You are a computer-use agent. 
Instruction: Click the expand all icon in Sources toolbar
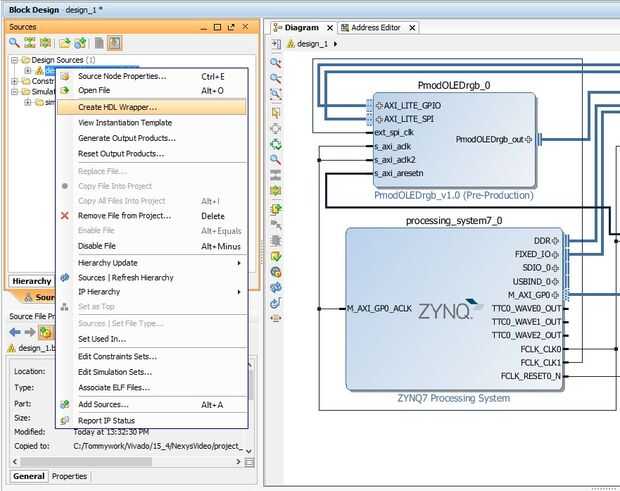45,43
